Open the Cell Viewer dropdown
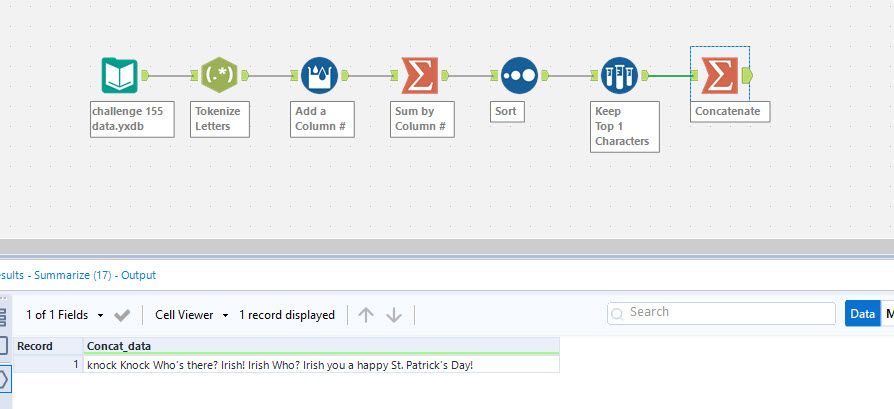894x409 pixels. tap(192, 315)
